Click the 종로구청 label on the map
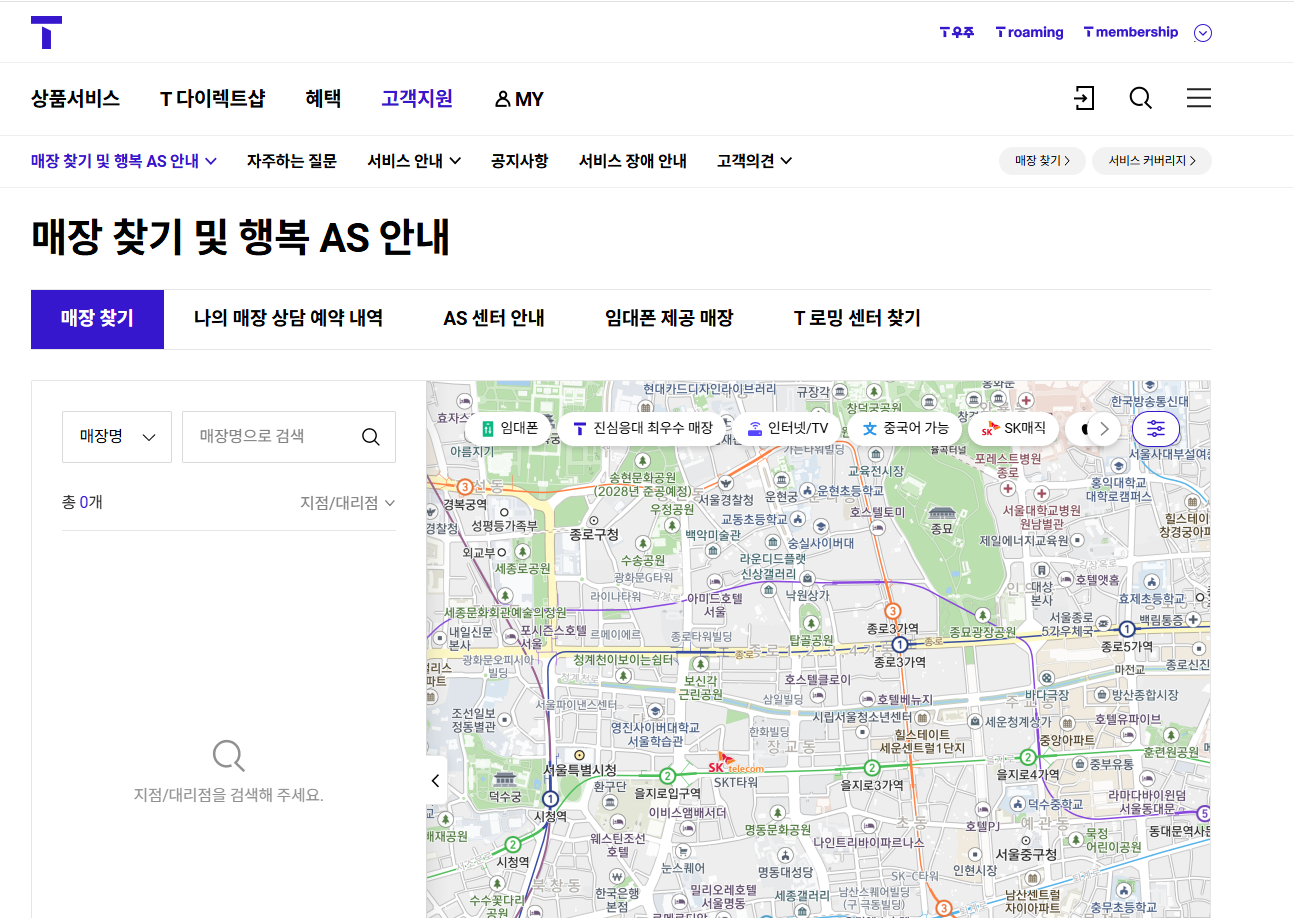The width and height of the screenshot is (1294, 918). (595, 534)
